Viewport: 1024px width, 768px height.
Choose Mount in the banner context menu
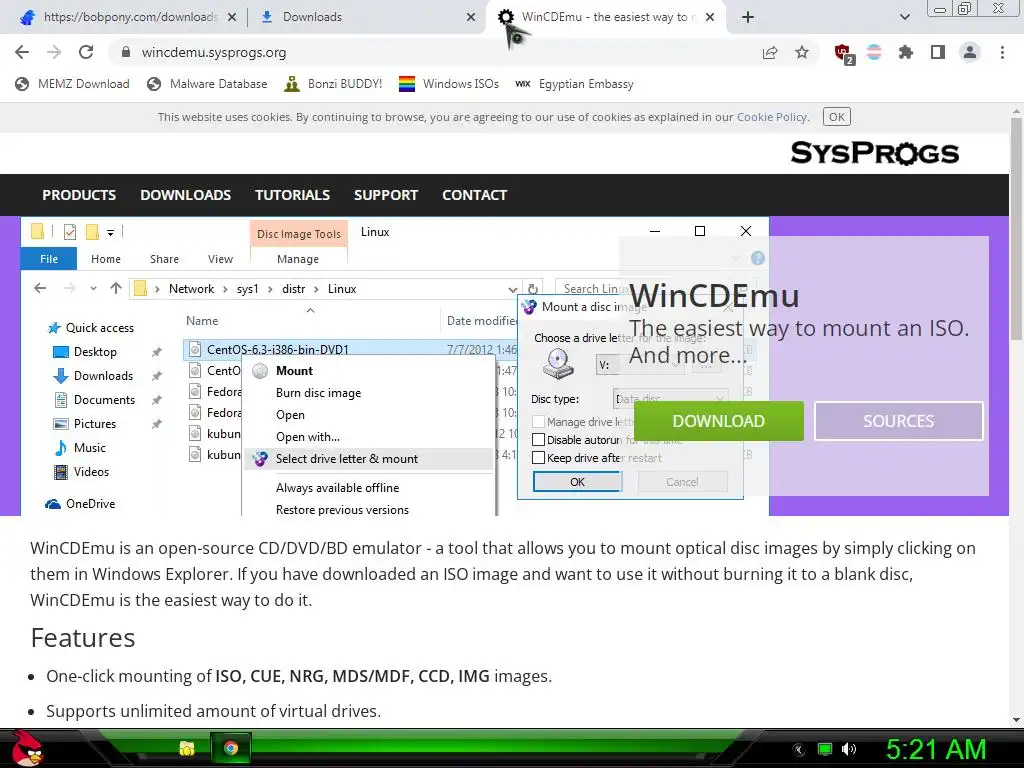[x=294, y=370]
